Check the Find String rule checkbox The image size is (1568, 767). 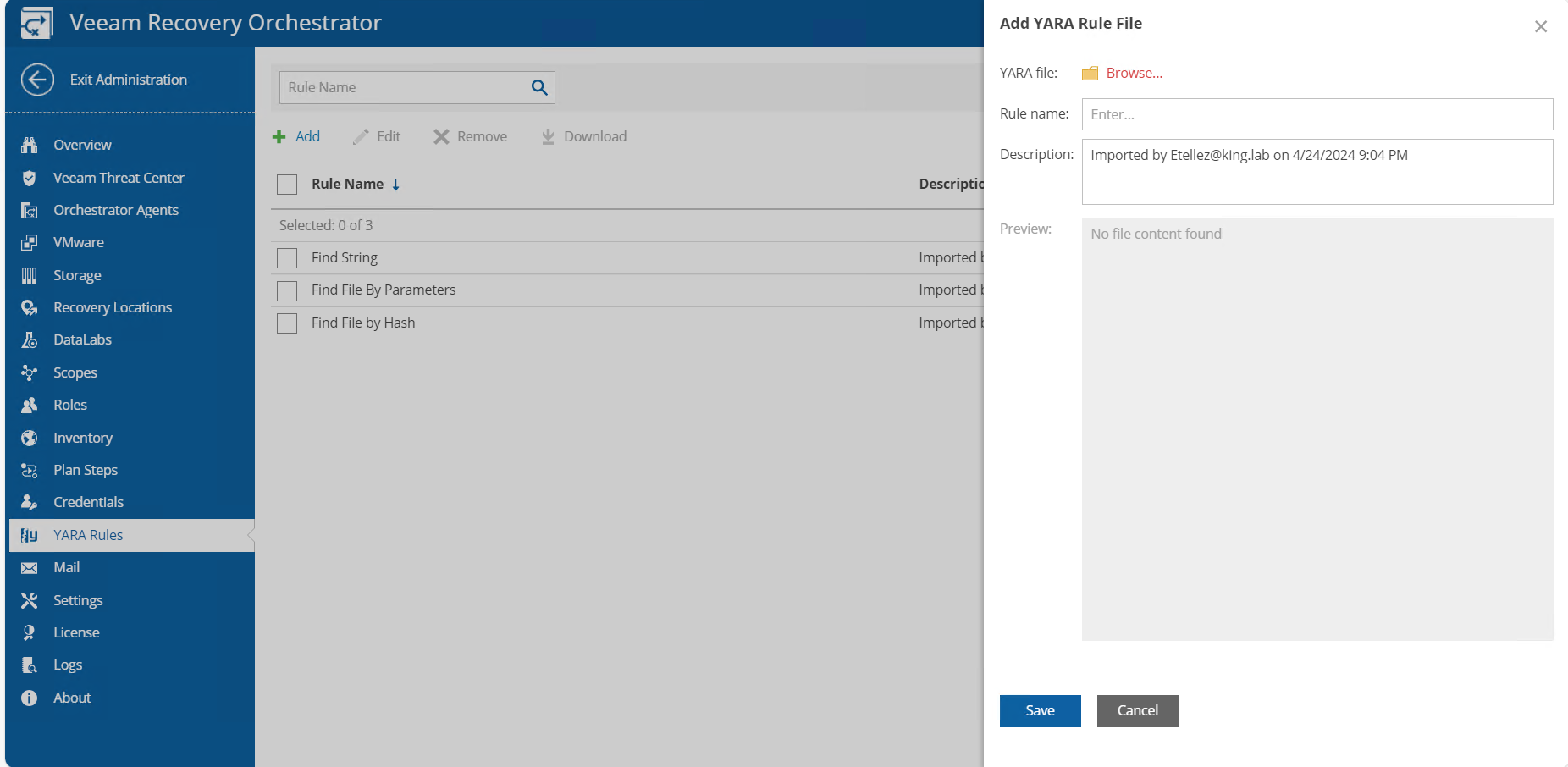[x=287, y=258]
